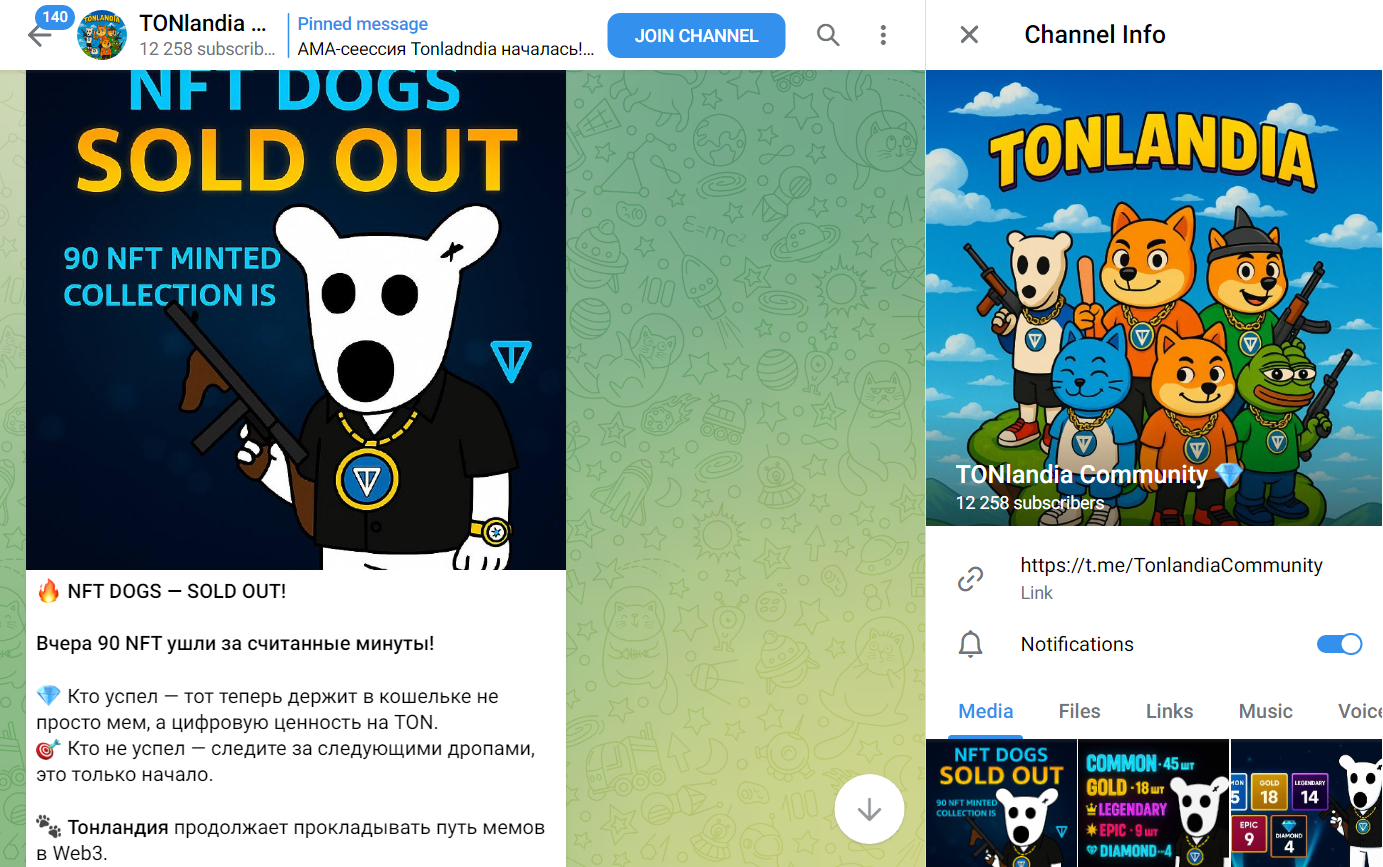The width and height of the screenshot is (1383, 867).
Task: Click the 'Кто успел' paragraph in the post
Action: tap(267, 709)
